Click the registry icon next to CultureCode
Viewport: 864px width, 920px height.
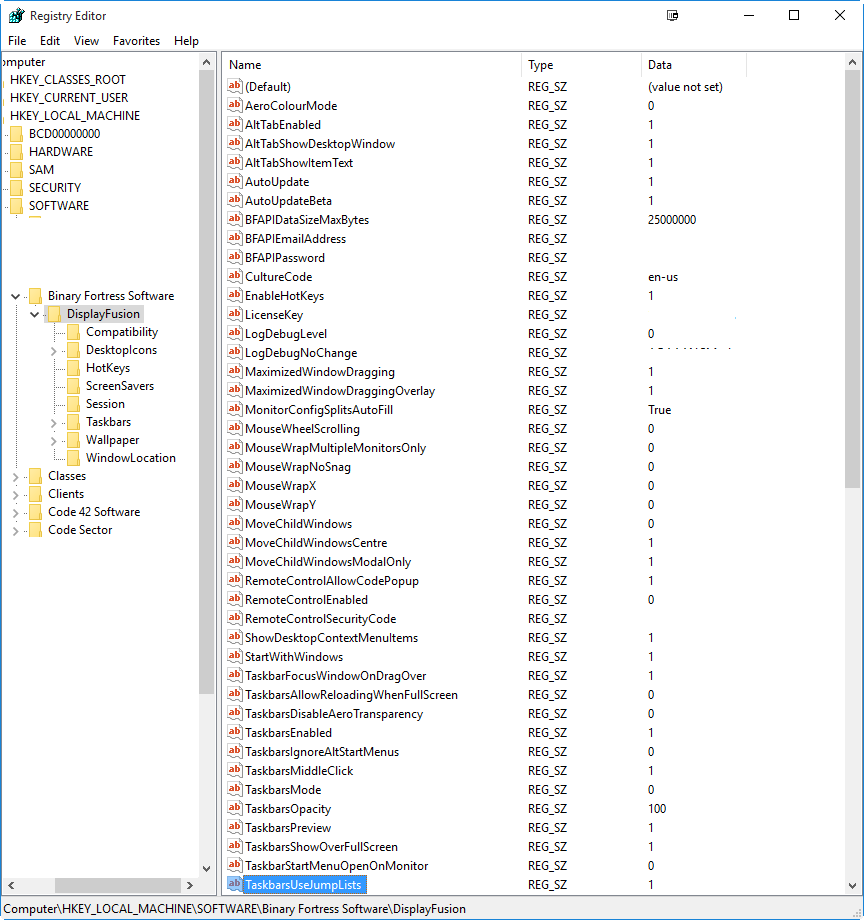click(x=235, y=277)
